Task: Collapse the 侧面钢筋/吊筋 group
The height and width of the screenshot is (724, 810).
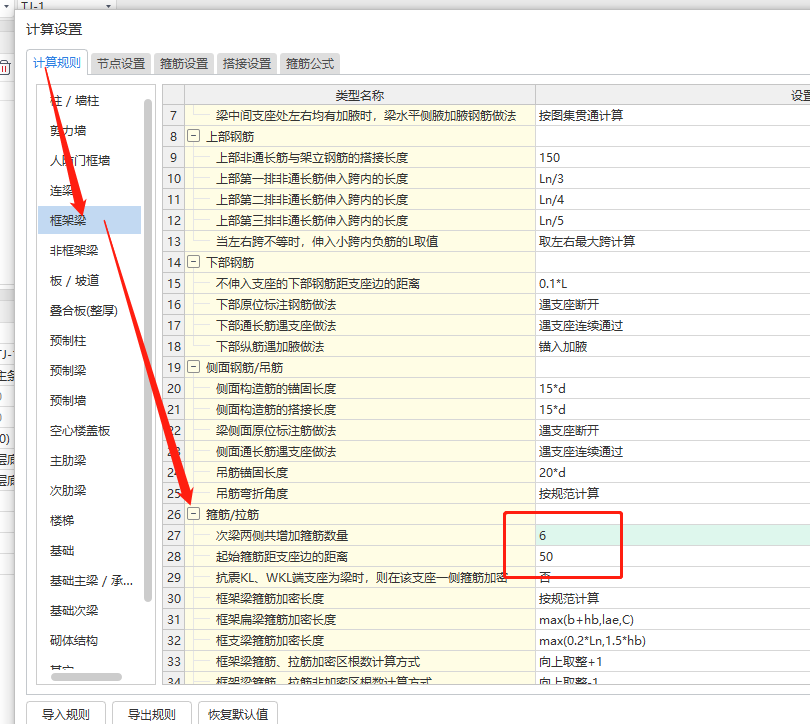Action: click(x=193, y=367)
